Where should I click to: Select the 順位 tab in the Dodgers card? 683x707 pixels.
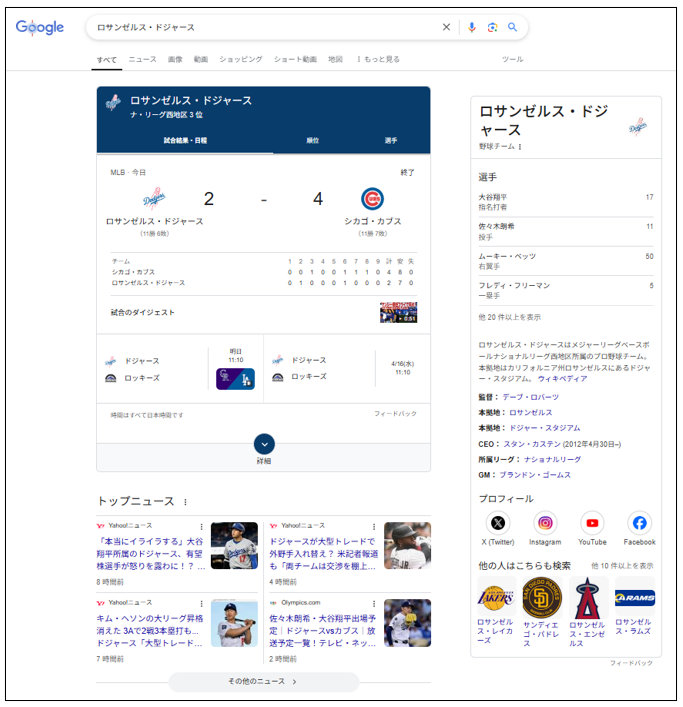(312, 140)
